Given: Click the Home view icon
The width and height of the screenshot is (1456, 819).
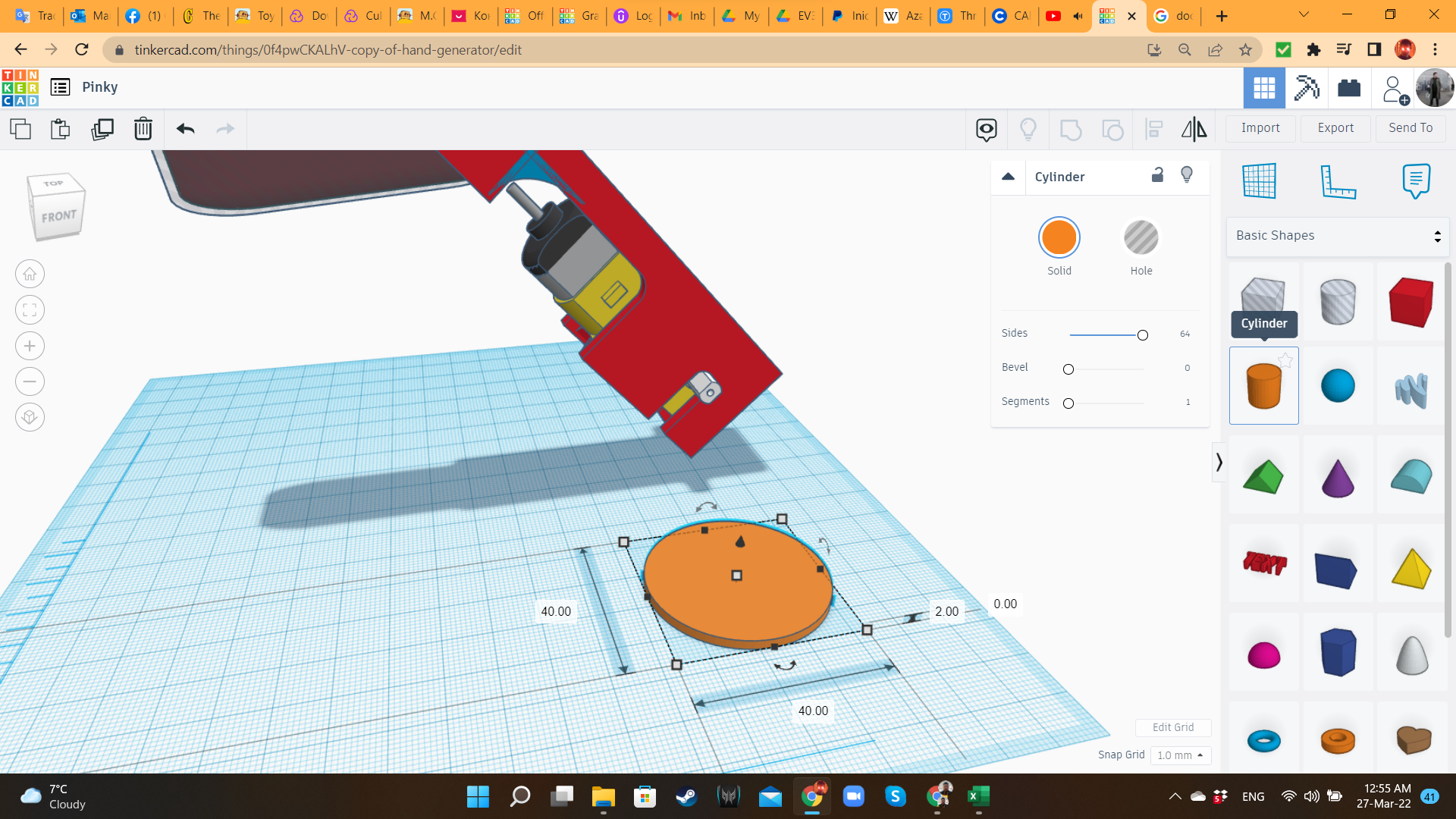Looking at the screenshot, I should coord(30,274).
